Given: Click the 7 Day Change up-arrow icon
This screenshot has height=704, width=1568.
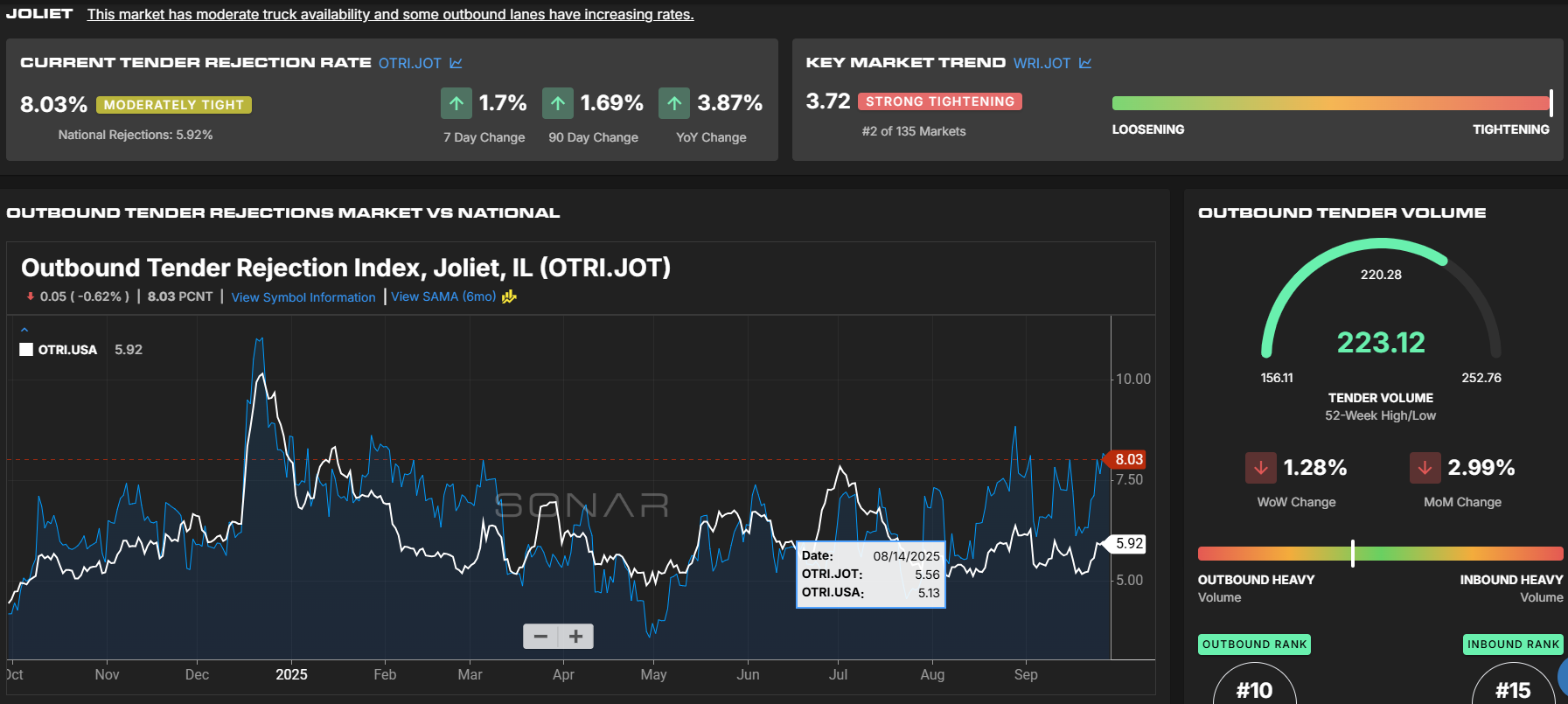Looking at the screenshot, I should [x=456, y=103].
